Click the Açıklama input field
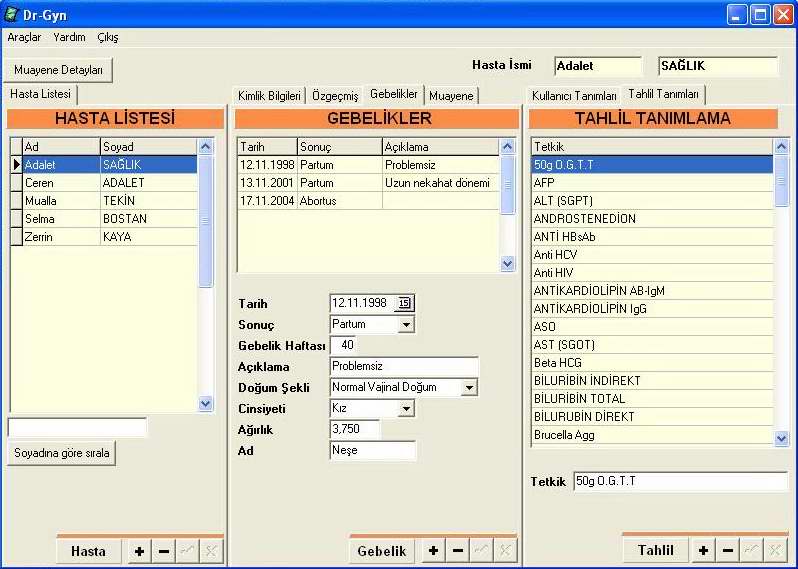The width and height of the screenshot is (798, 569). (x=404, y=367)
